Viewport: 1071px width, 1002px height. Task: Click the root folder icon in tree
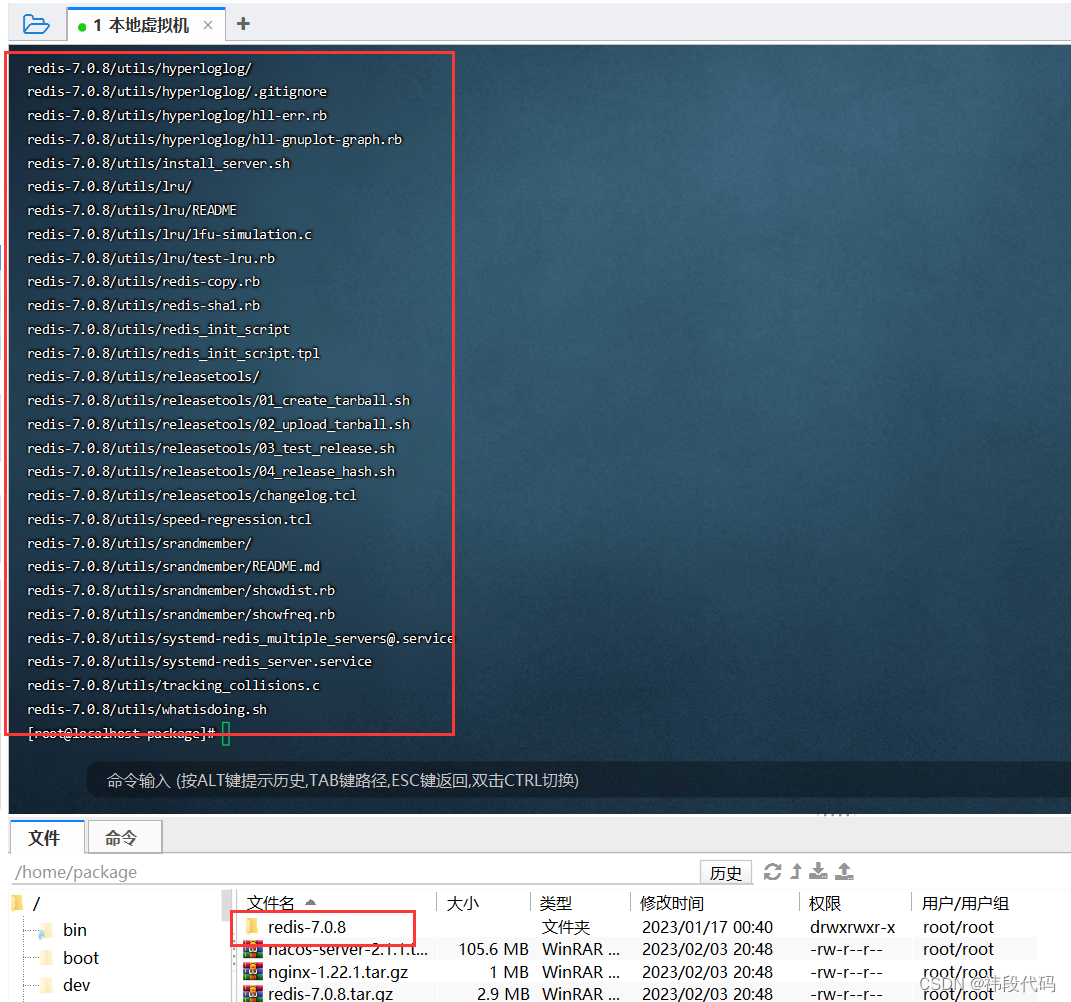pyautogui.click(x=17, y=904)
